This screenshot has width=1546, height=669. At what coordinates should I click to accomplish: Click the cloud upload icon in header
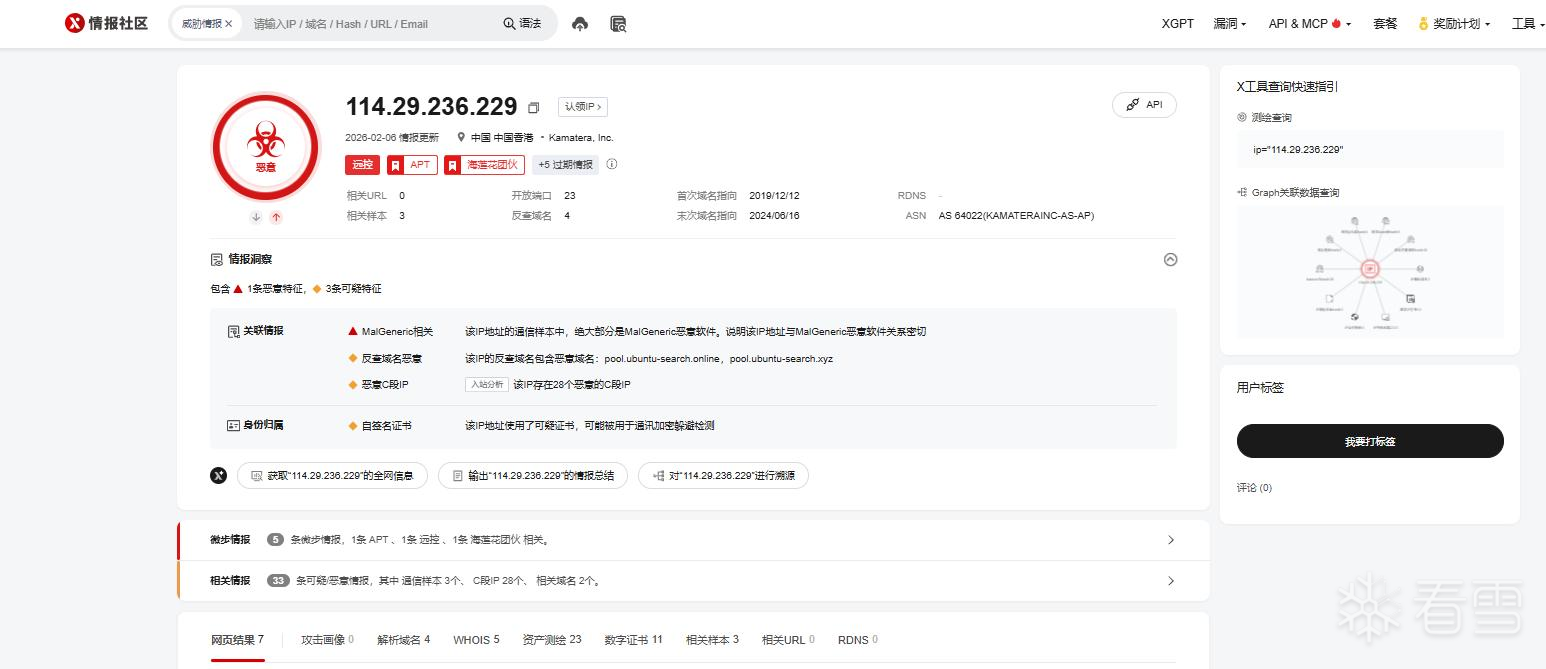[580, 24]
